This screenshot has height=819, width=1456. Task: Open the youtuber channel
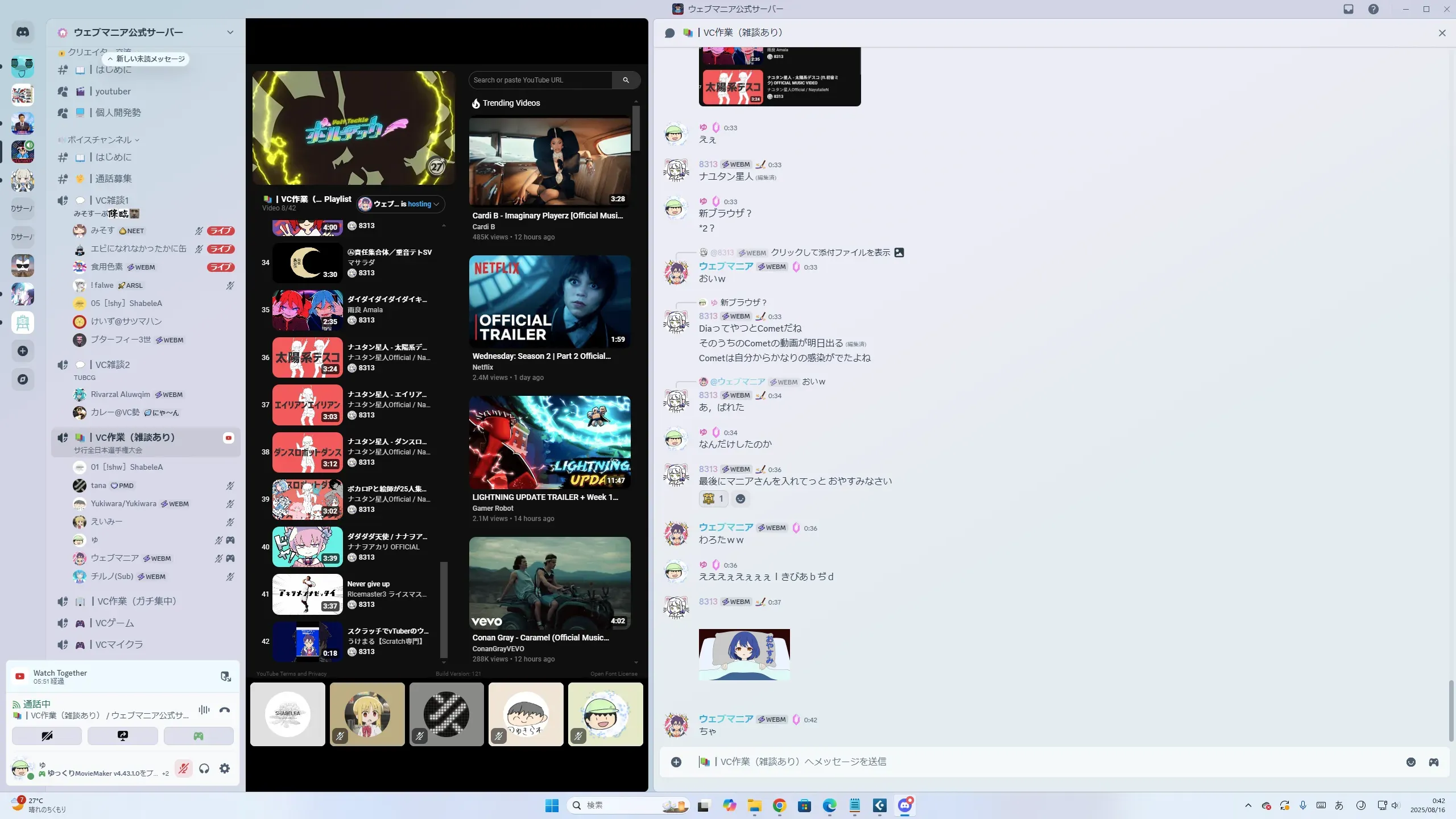tap(113, 92)
